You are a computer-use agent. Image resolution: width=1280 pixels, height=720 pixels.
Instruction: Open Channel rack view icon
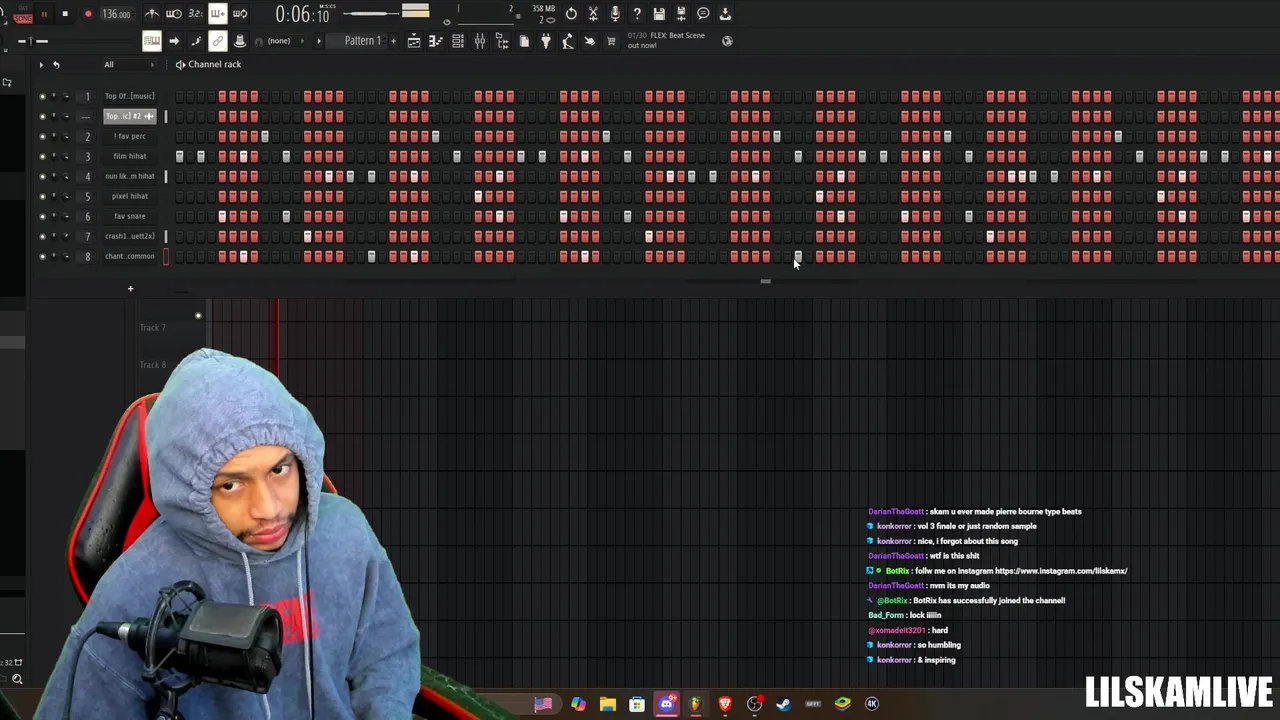tap(458, 41)
